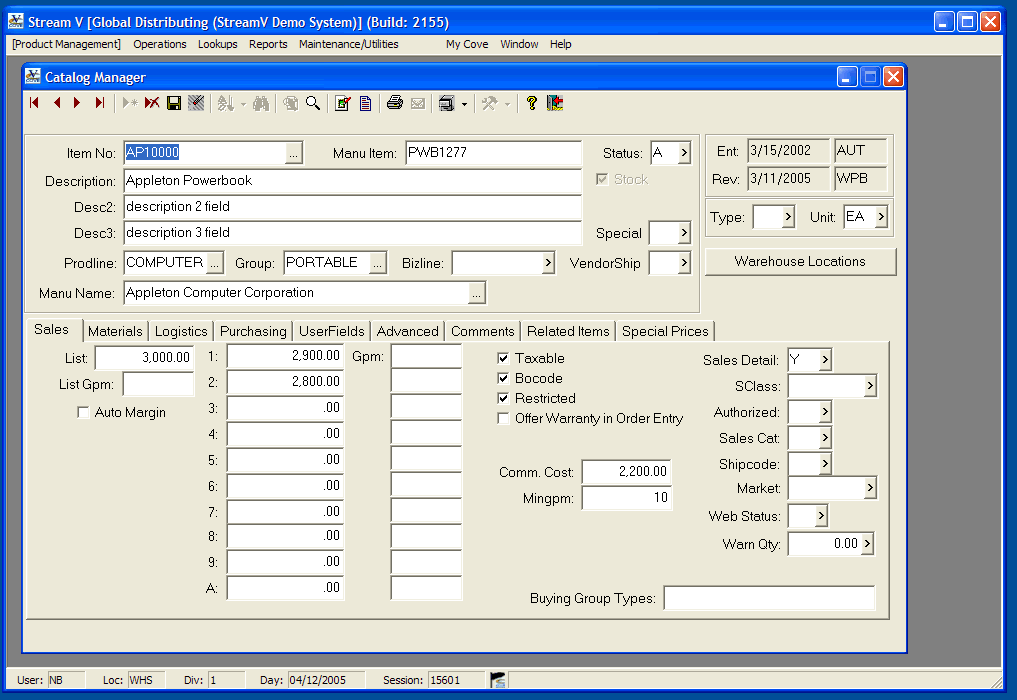Toggle the Bocode checkbox

point(503,378)
